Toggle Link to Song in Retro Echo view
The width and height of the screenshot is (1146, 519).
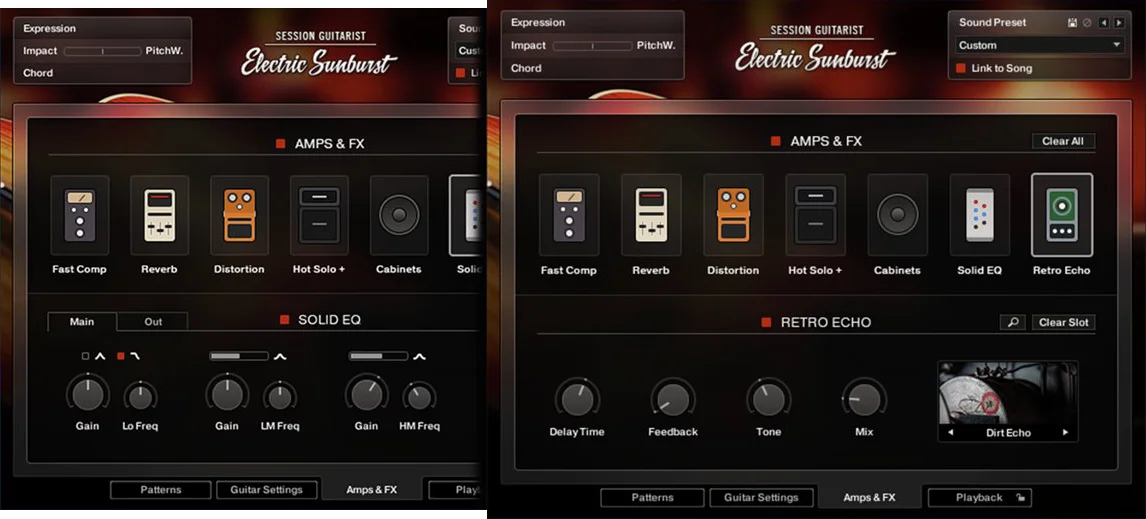click(962, 69)
